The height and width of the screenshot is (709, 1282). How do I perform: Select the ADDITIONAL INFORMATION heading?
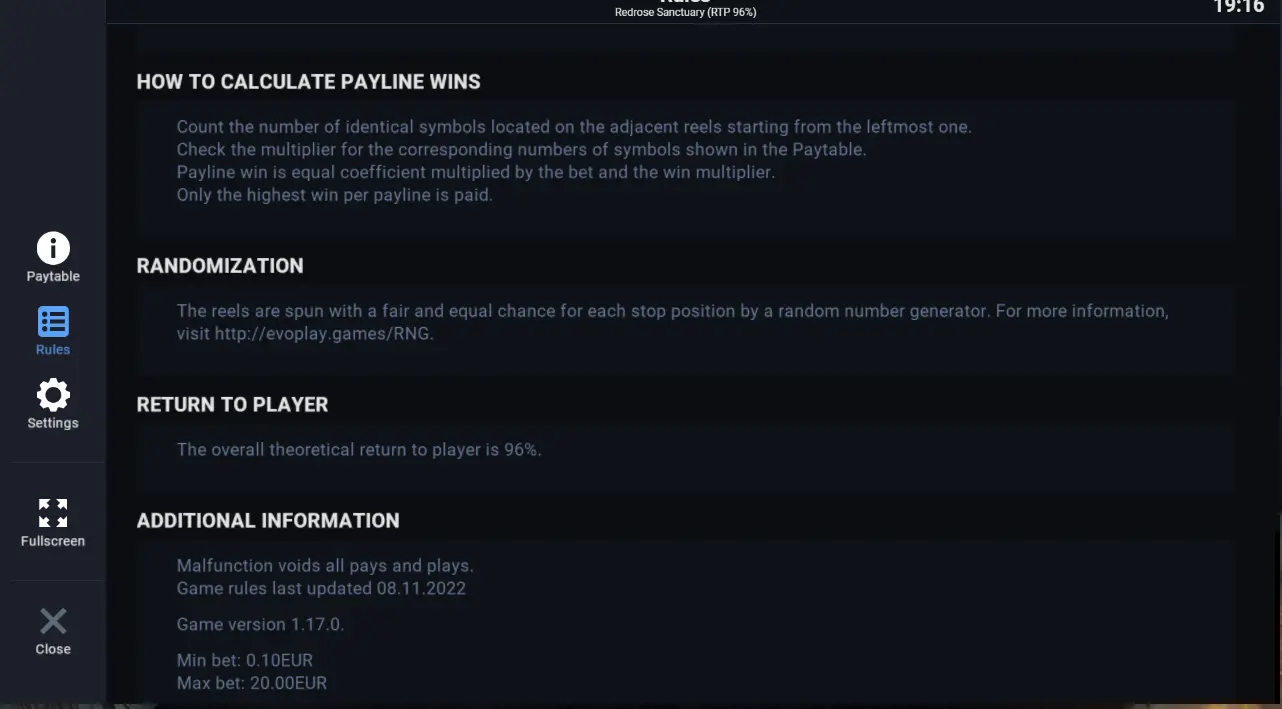point(268,521)
